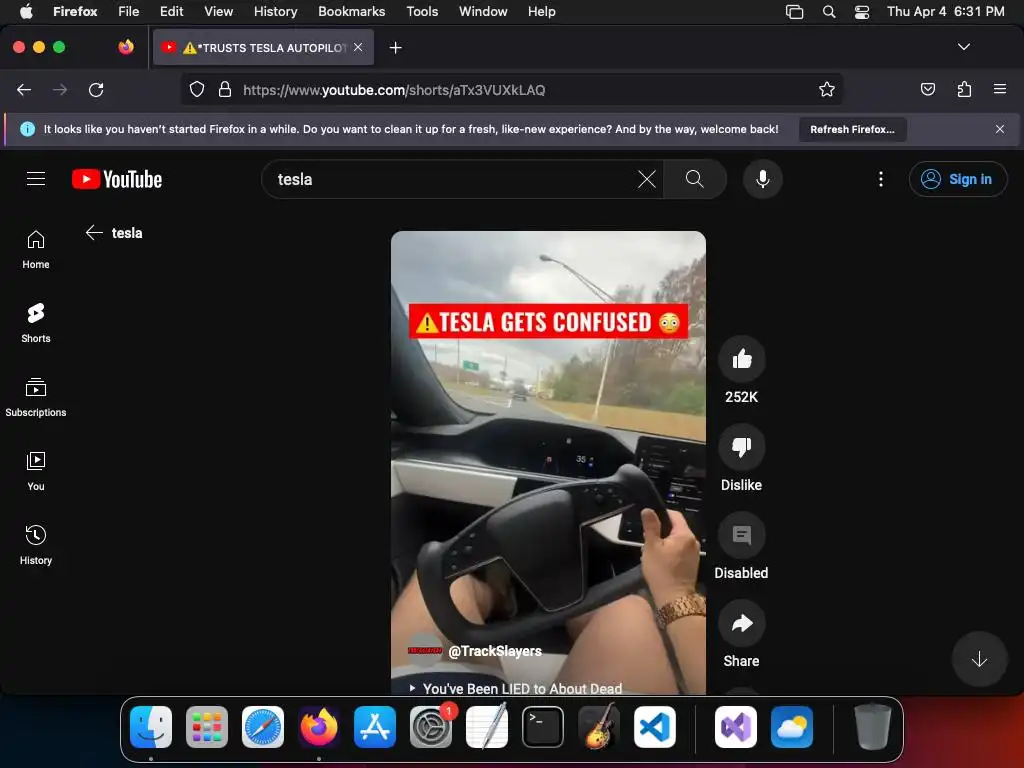
Task: Open Subscriptions in sidebar
Action: click(36, 397)
